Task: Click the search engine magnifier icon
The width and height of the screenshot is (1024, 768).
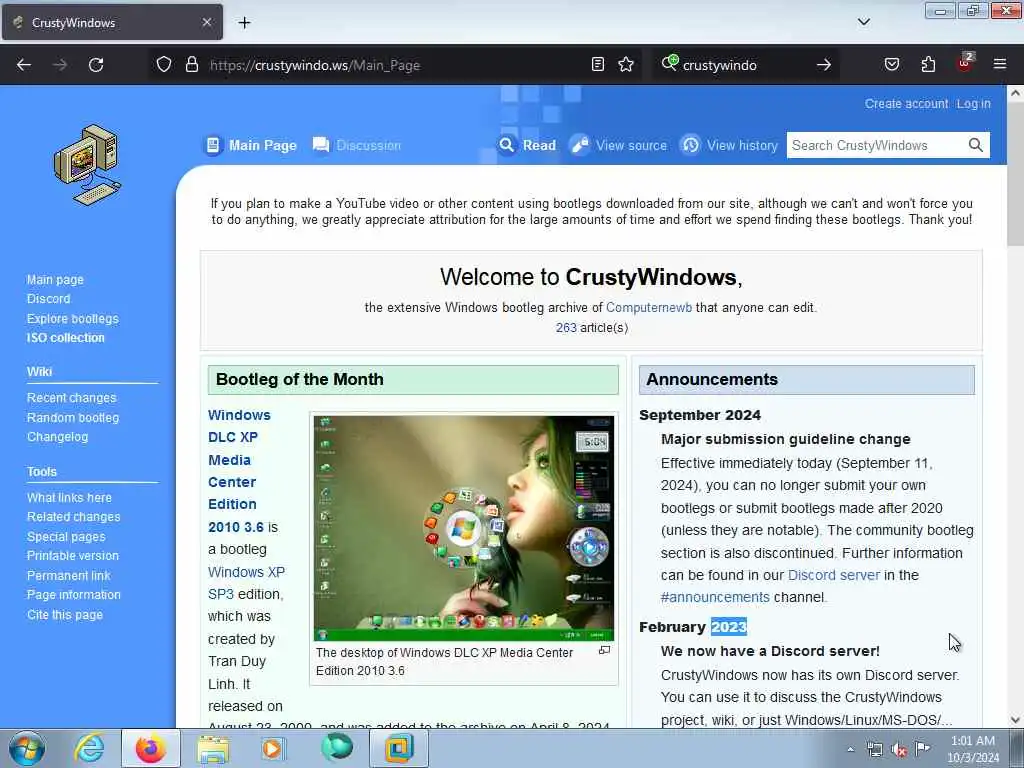Action: [x=669, y=63]
